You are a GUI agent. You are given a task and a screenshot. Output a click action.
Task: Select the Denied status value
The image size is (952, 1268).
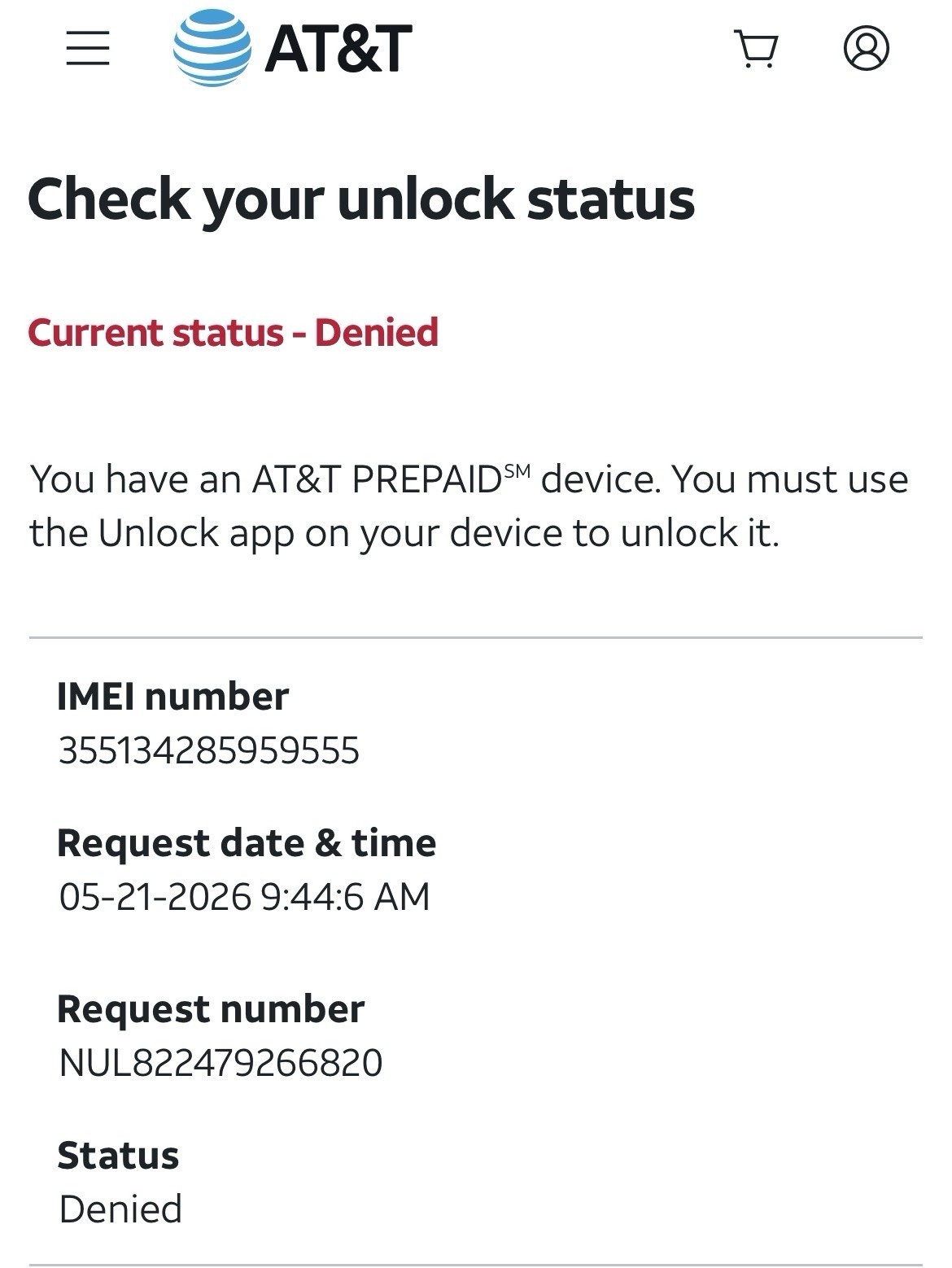pyautogui.click(x=120, y=1209)
